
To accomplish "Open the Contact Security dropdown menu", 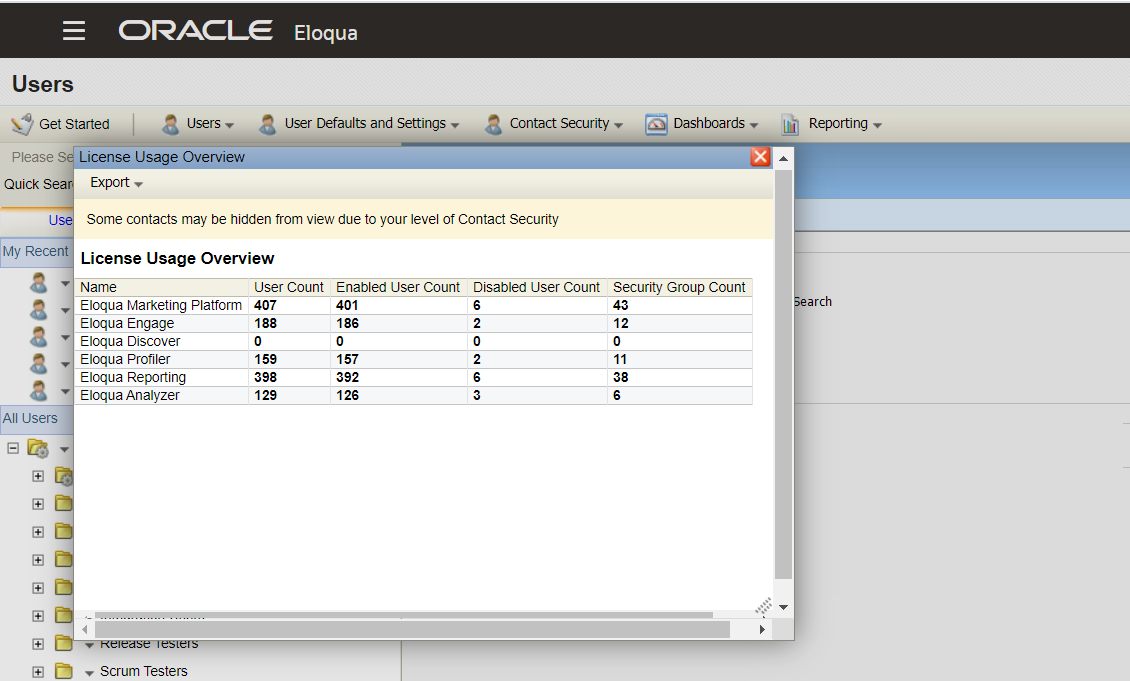I will [566, 124].
